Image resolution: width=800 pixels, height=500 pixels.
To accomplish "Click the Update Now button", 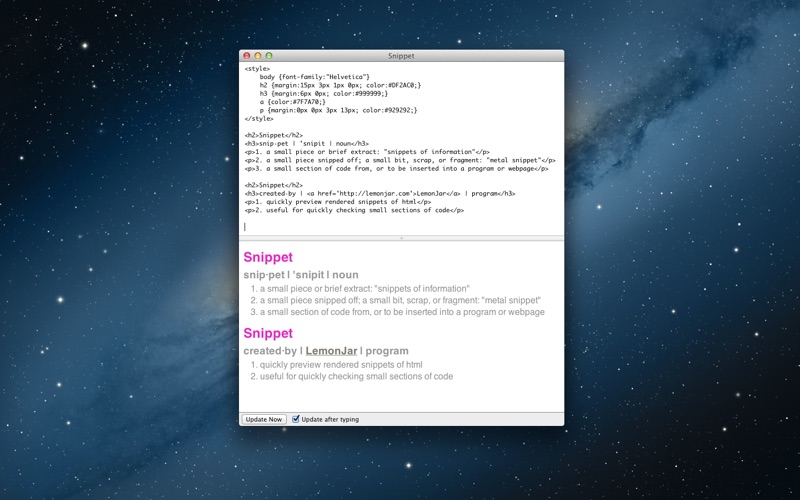I will (263, 419).
